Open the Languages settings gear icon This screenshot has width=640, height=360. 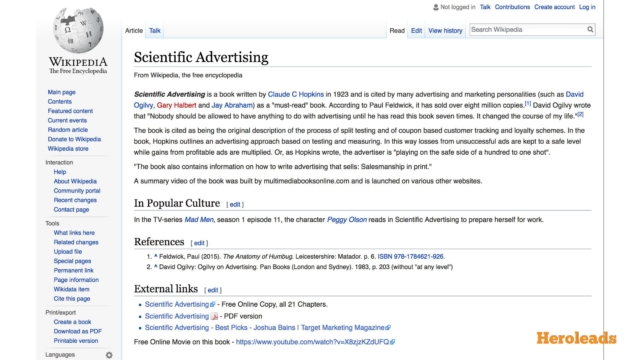[x=109, y=355]
